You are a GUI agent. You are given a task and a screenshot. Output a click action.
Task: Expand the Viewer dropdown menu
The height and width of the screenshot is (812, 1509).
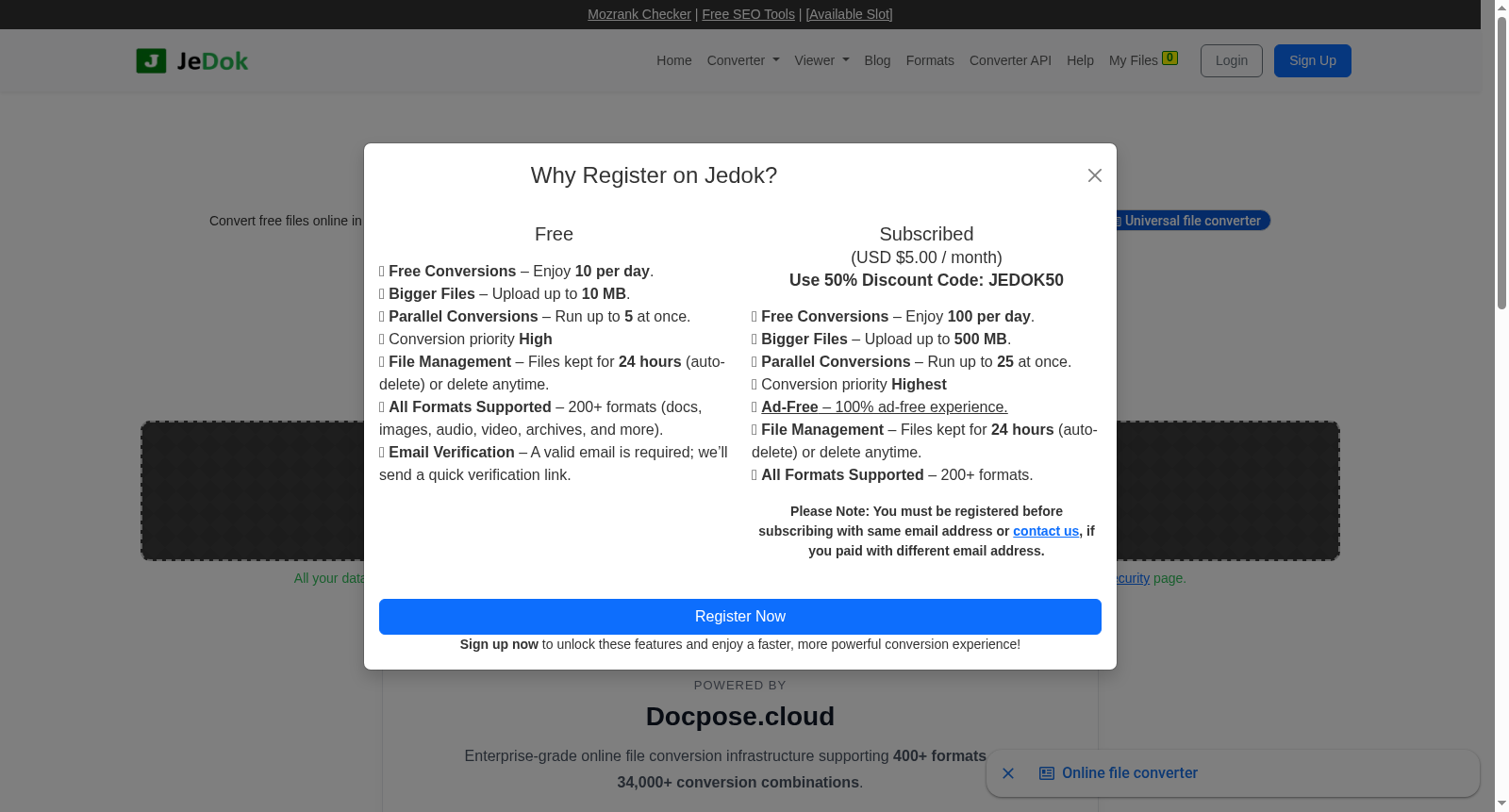point(821,60)
